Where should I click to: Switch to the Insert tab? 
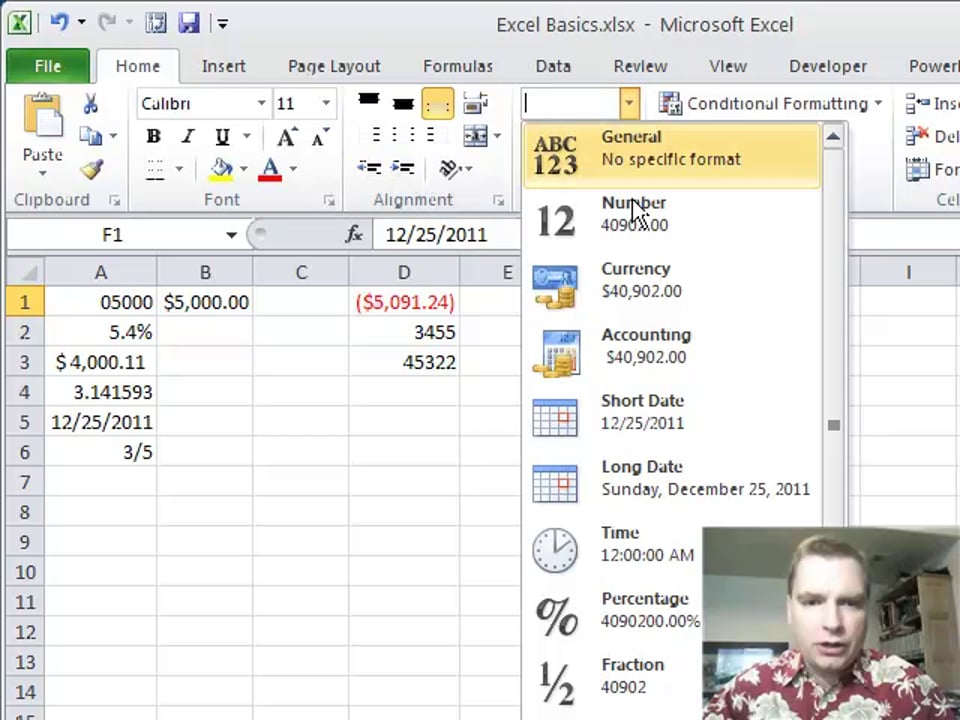point(223,66)
